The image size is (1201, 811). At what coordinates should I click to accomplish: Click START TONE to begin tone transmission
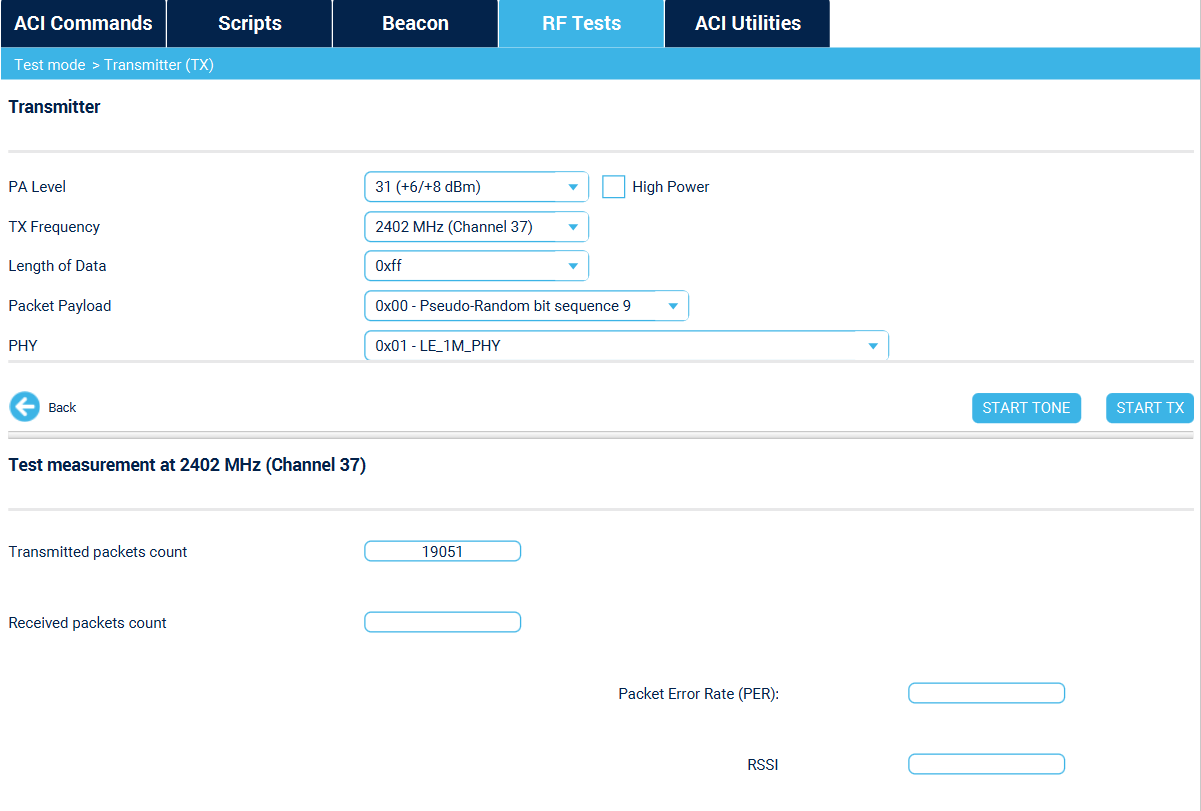point(1026,407)
